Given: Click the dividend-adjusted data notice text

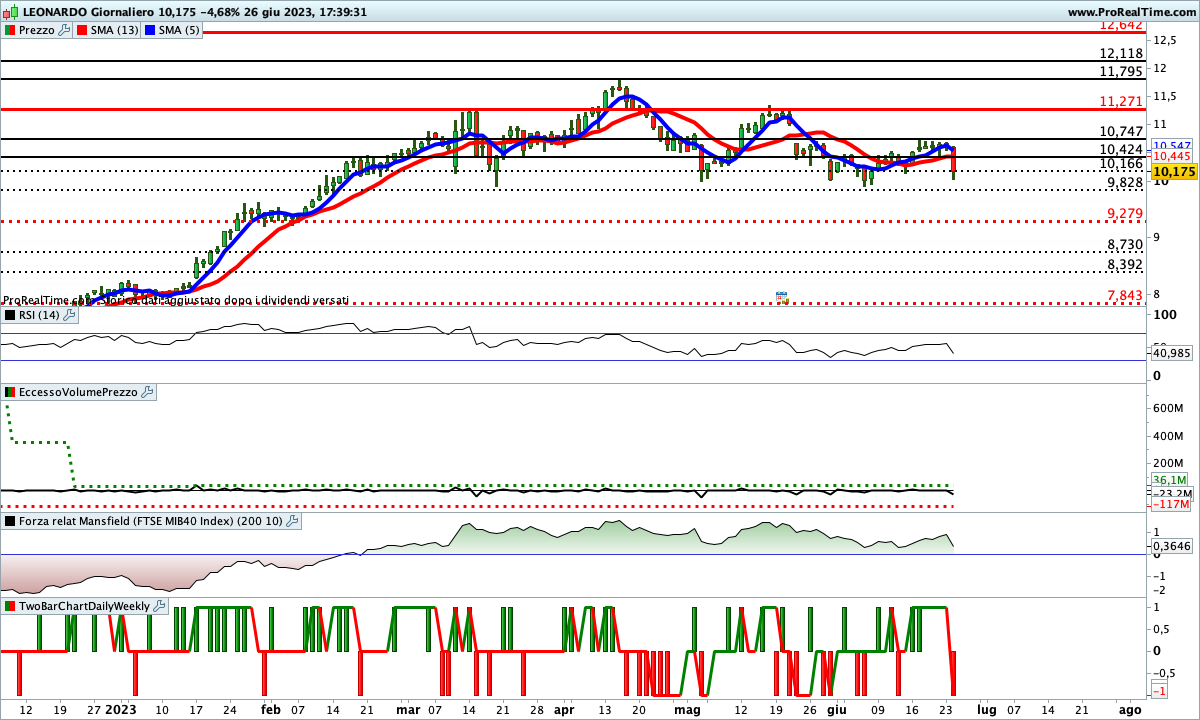Looking at the screenshot, I should point(176,299).
